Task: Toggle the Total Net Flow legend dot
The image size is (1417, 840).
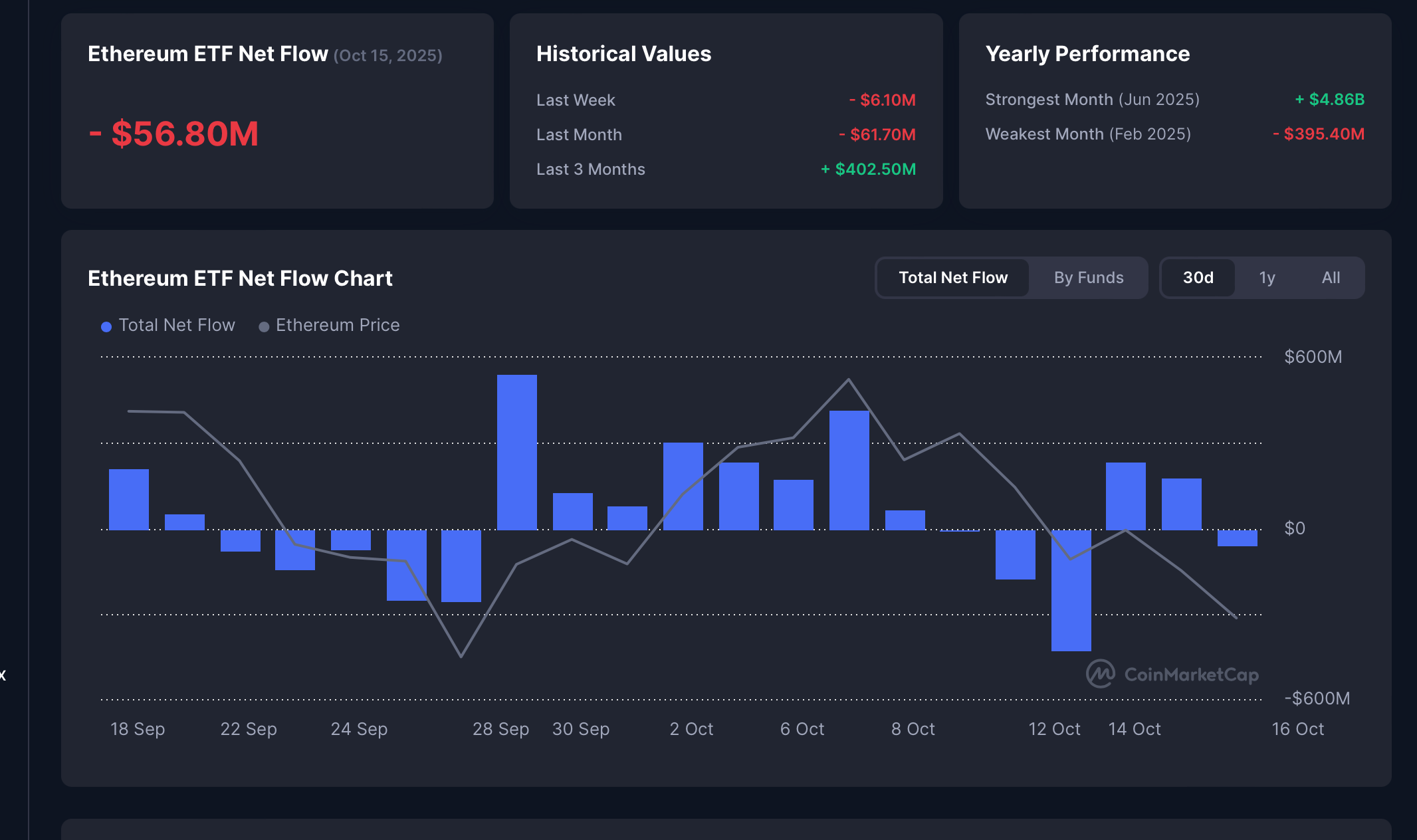Action: point(106,326)
